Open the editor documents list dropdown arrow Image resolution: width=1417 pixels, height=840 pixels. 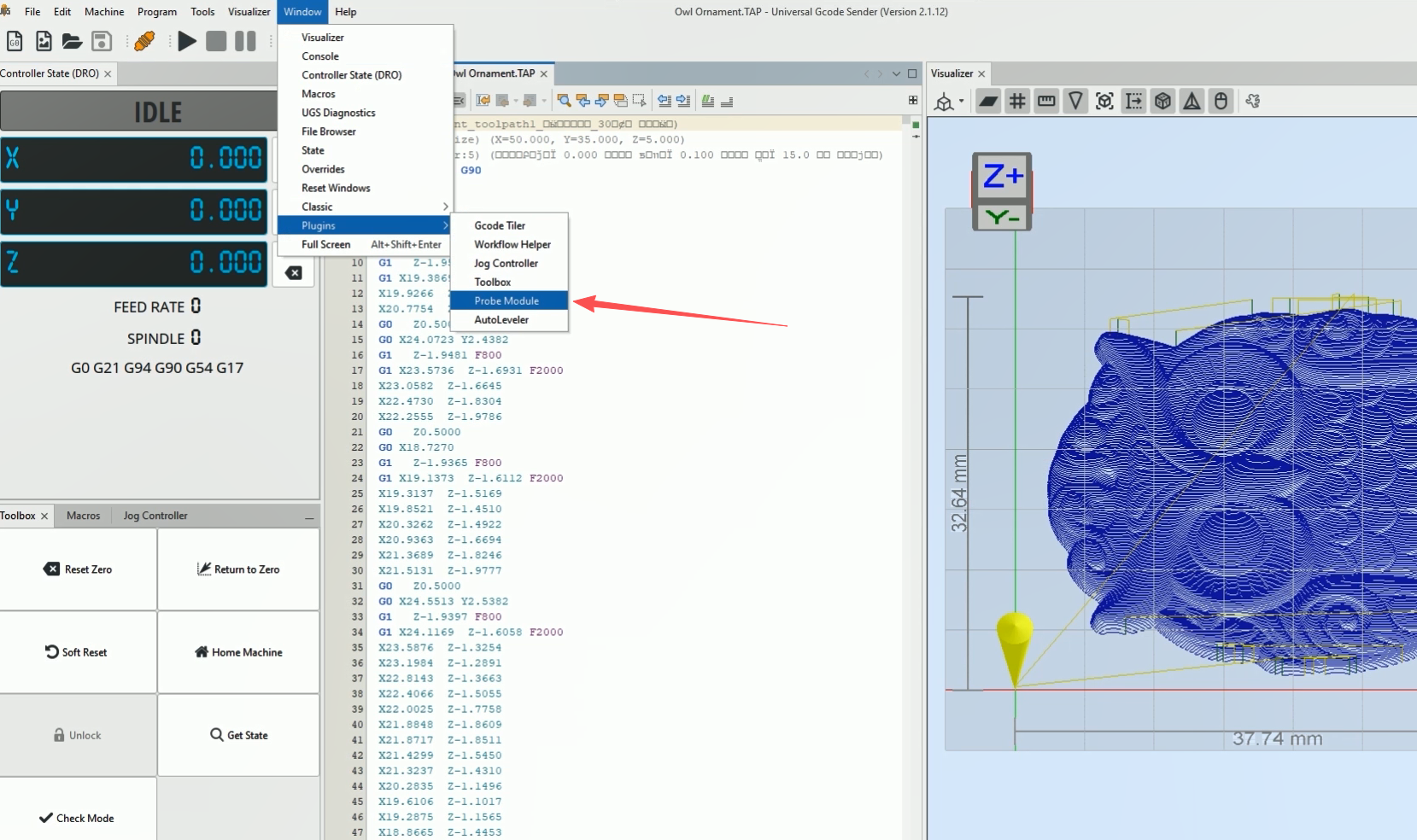896,73
